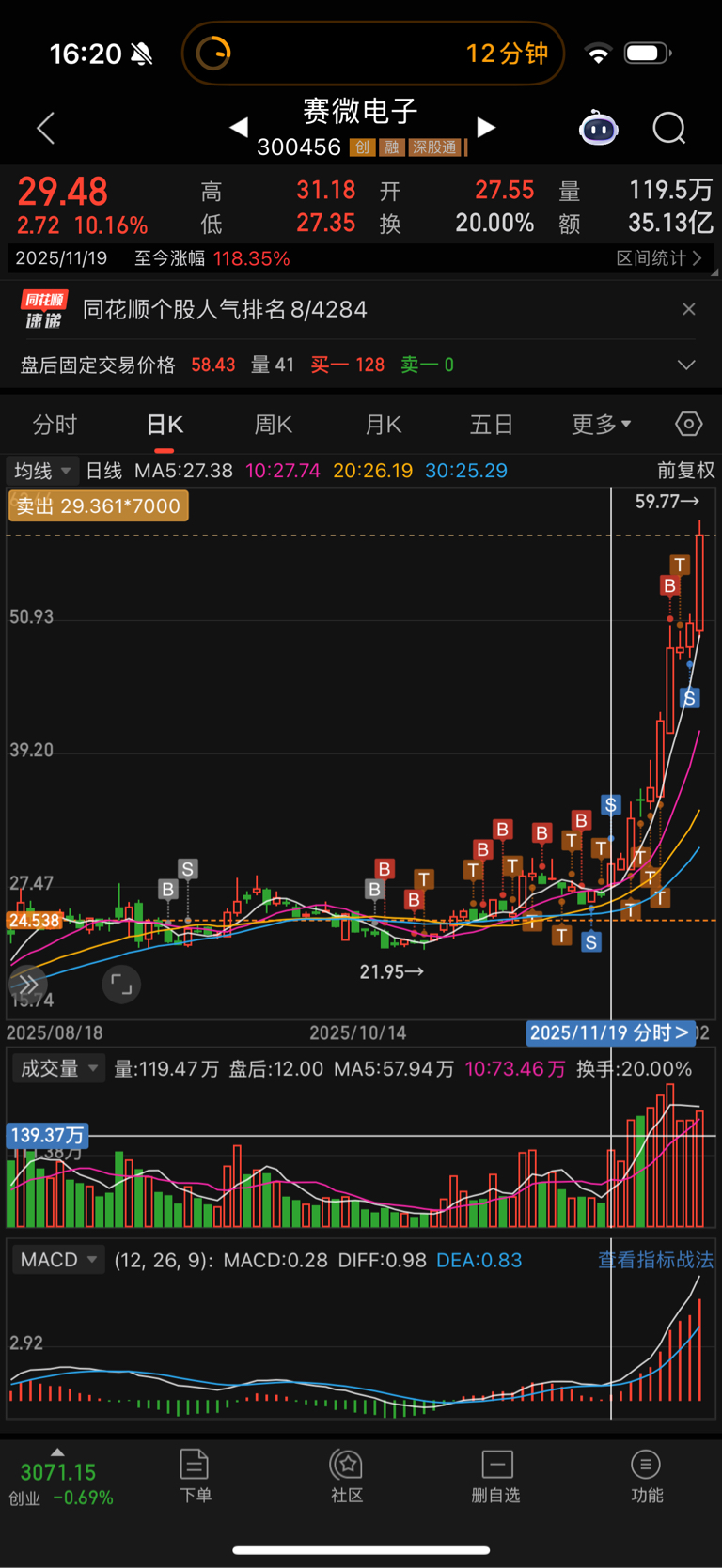Tap the grey S marker near August
Image resolution: width=722 pixels, height=1568 pixels.
point(187,869)
